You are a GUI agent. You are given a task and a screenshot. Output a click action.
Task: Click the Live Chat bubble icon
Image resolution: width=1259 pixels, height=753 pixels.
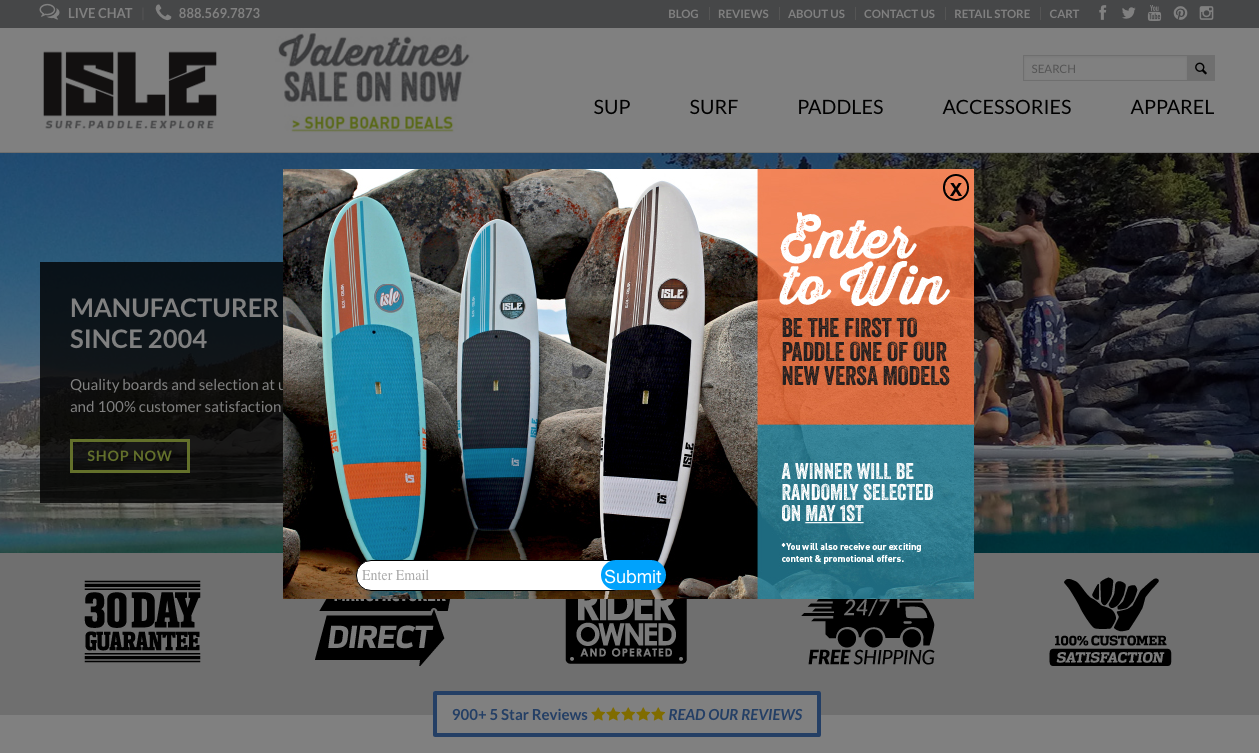click(50, 13)
